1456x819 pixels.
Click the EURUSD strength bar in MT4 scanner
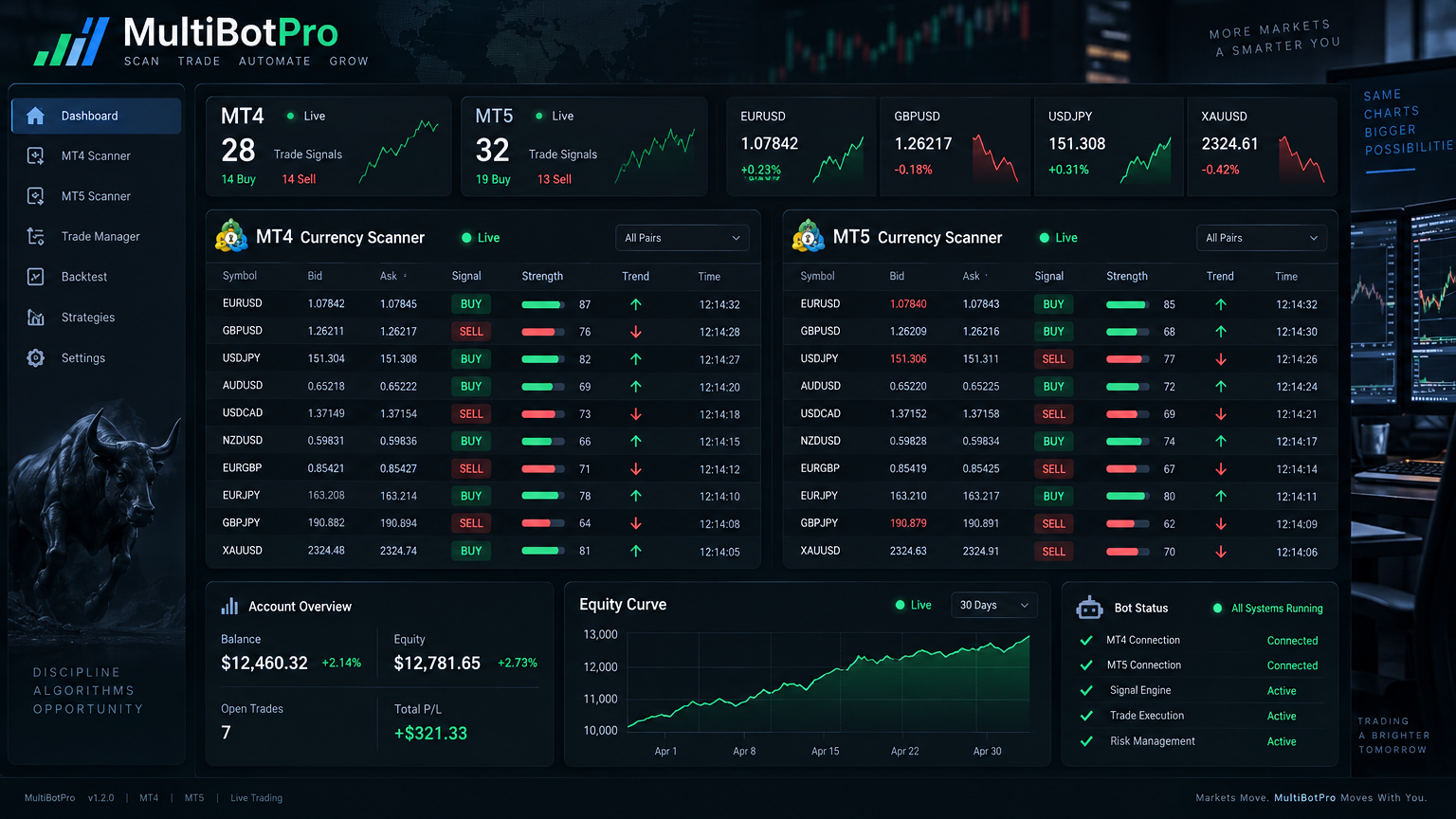click(543, 304)
